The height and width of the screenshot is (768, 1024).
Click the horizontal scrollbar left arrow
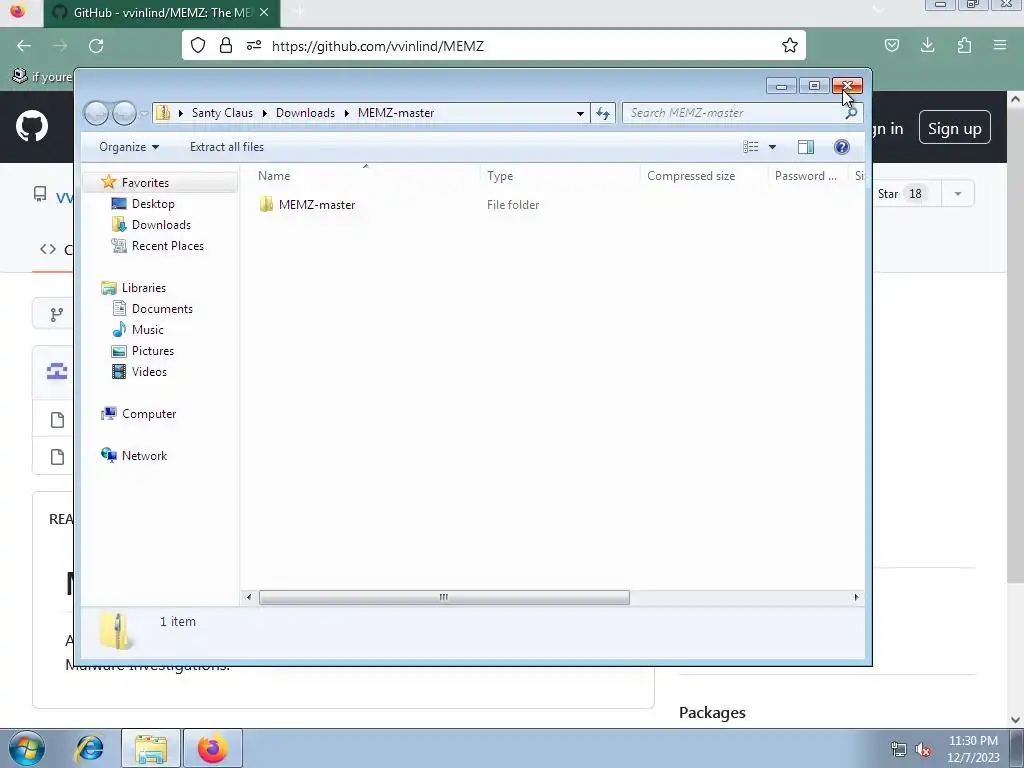click(249, 597)
